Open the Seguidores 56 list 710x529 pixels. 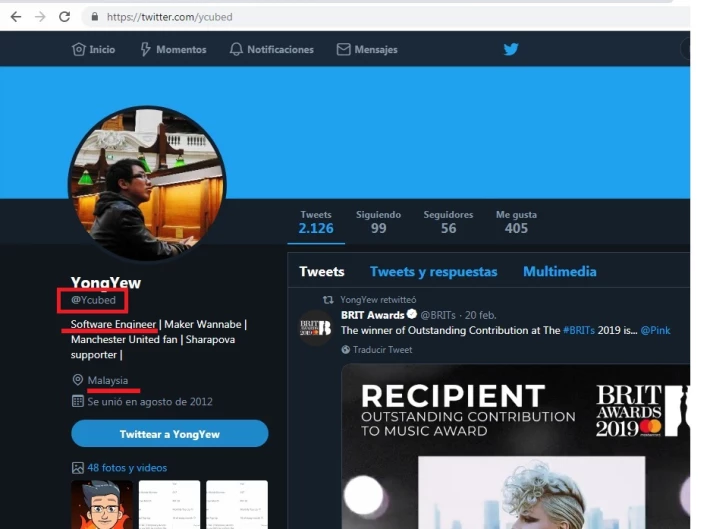tap(448, 222)
